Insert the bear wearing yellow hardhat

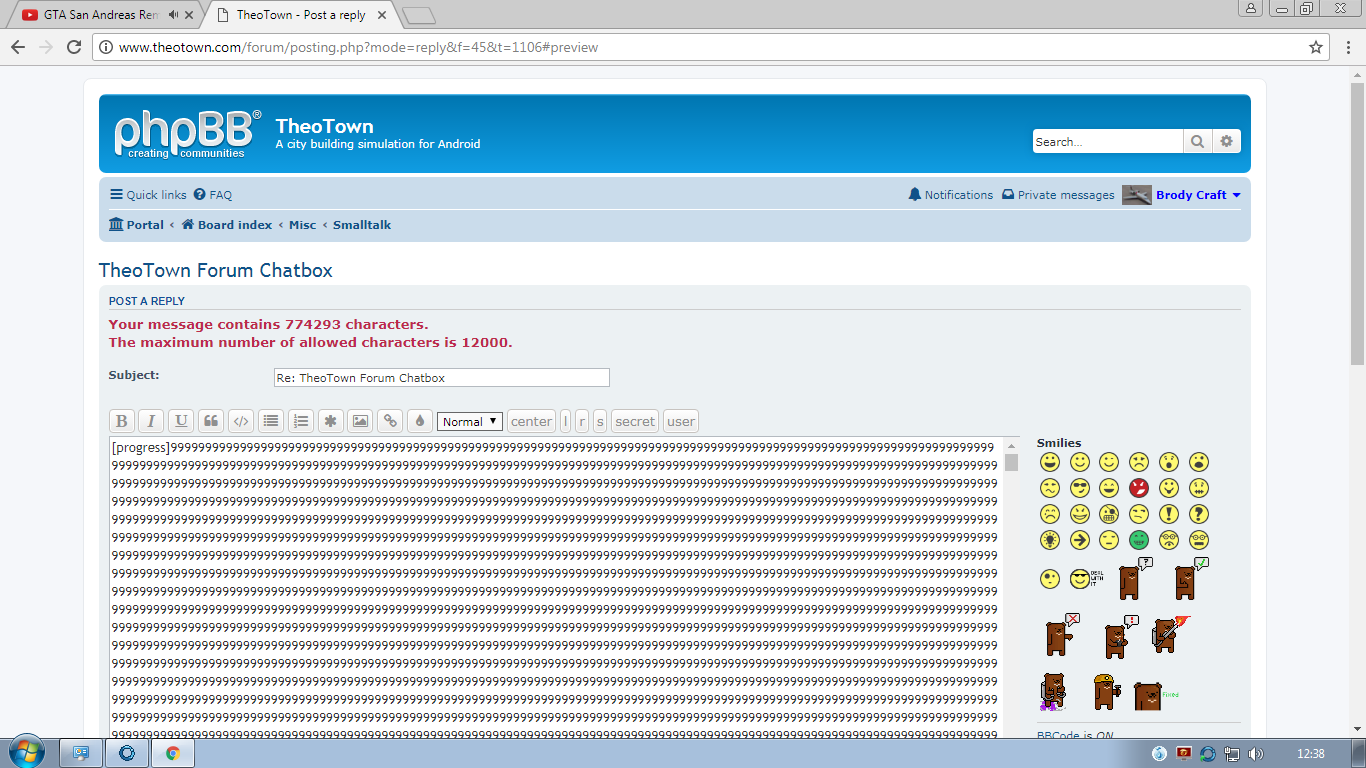[1105, 691]
